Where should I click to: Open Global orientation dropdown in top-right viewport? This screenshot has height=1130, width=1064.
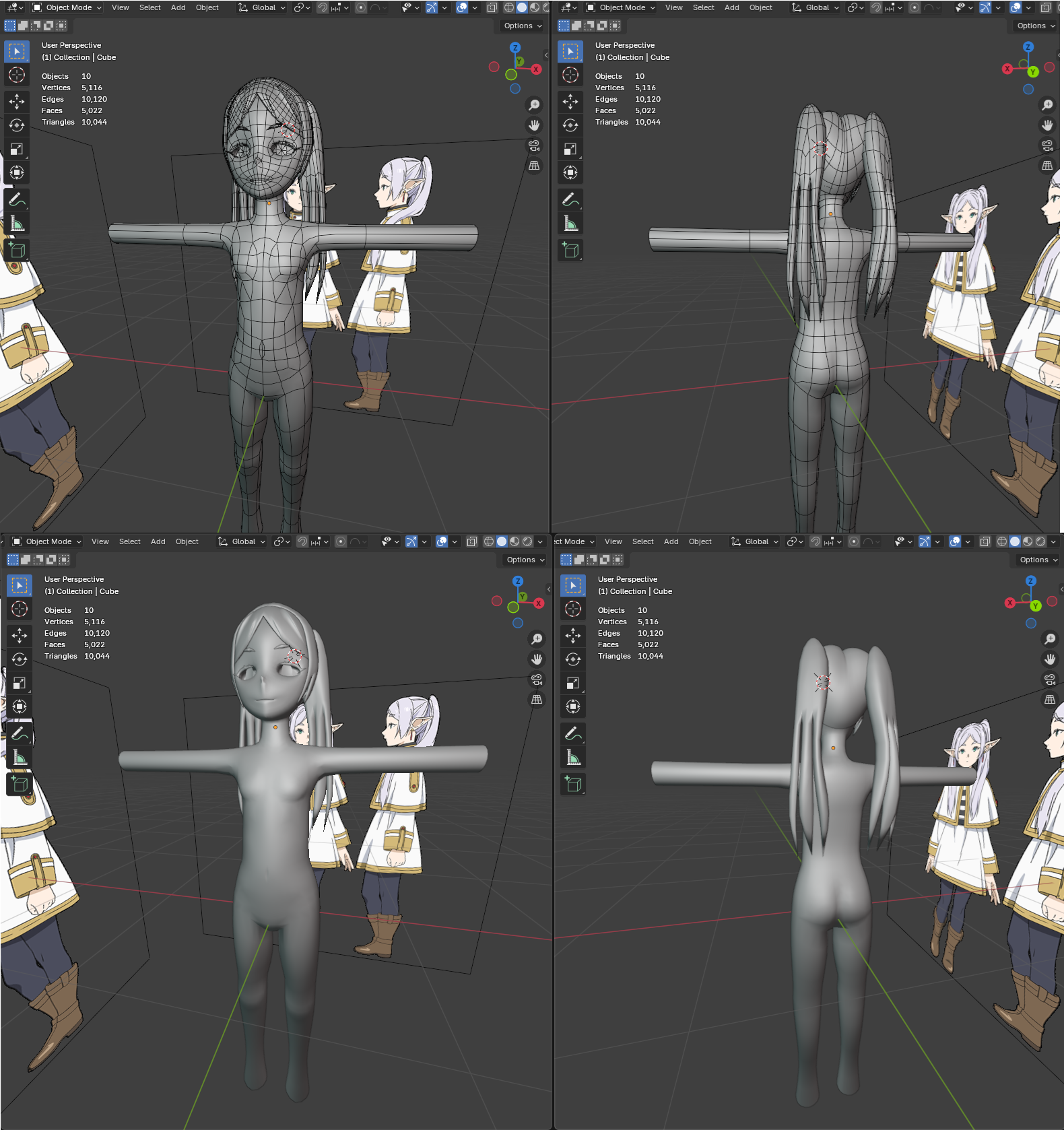pyautogui.click(x=816, y=7)
